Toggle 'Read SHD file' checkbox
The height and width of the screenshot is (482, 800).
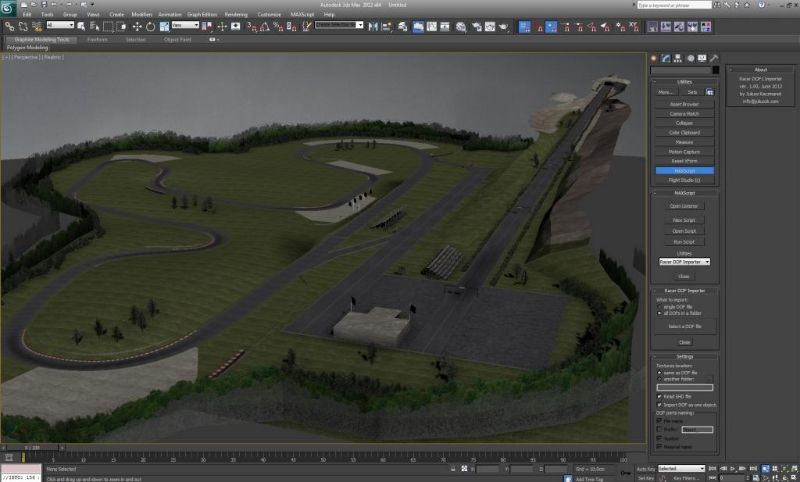pos(659,396)
